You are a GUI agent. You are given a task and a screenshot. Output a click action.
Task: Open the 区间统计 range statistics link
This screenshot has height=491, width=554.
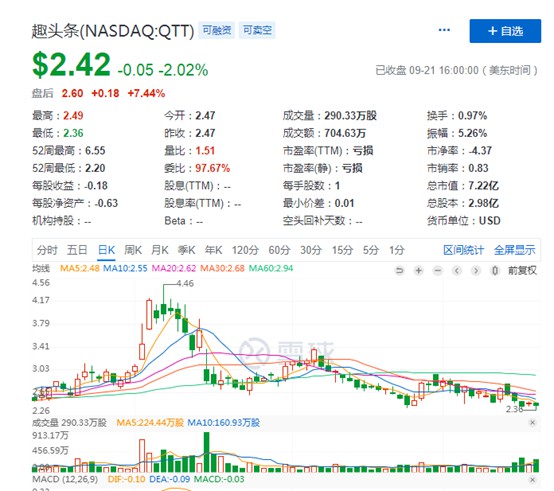(x=464, y=250)
